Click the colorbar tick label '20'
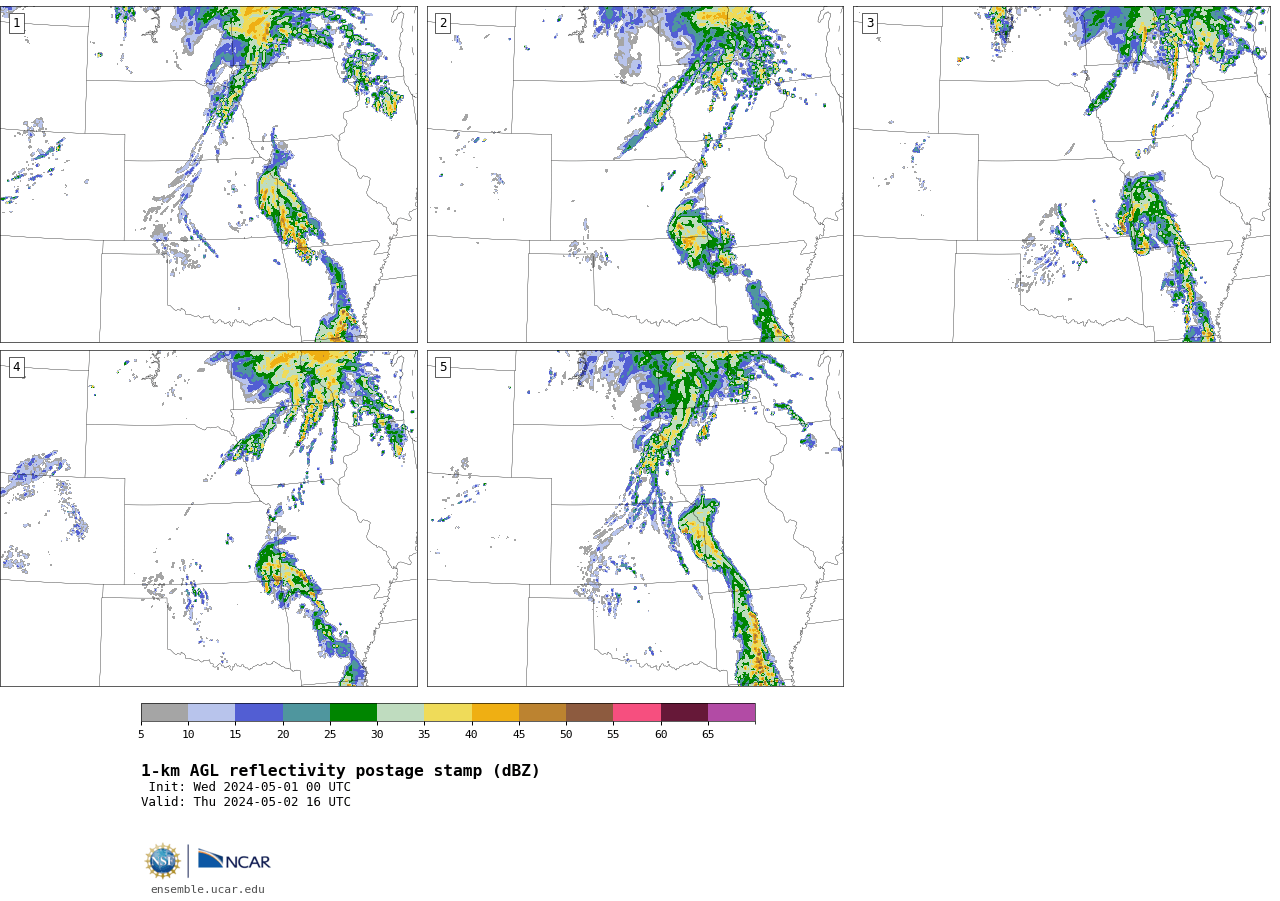1280x901 pixels. point(283,735)
